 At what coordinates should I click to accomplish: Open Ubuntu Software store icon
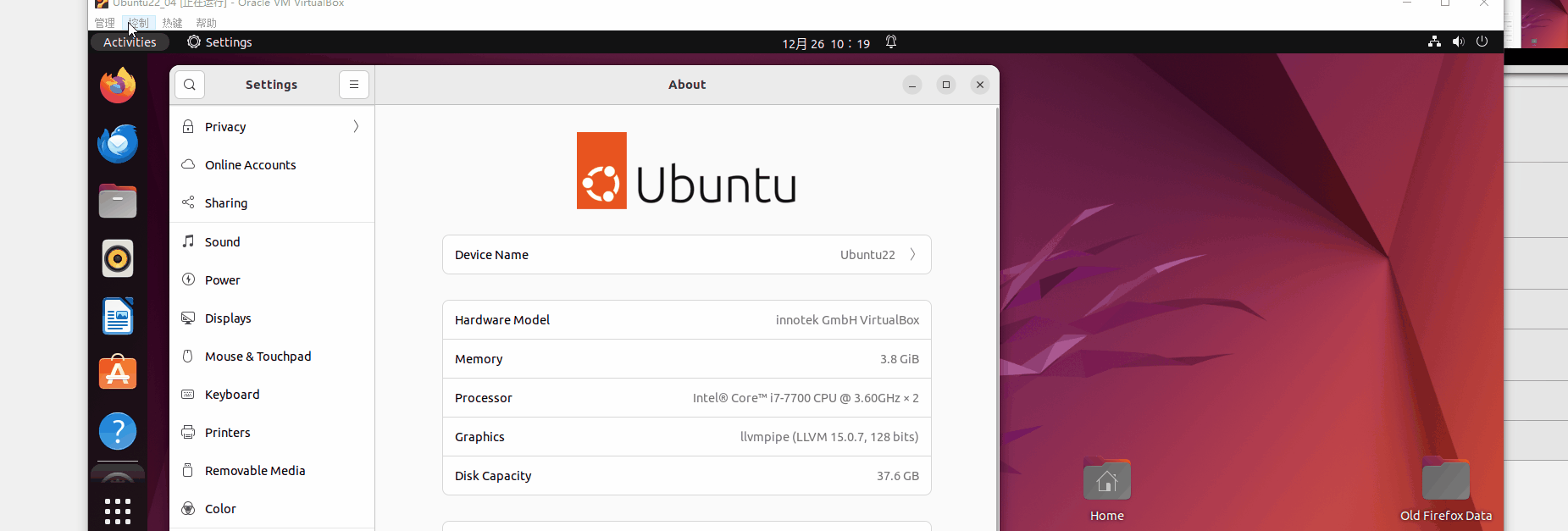(118, 373)
